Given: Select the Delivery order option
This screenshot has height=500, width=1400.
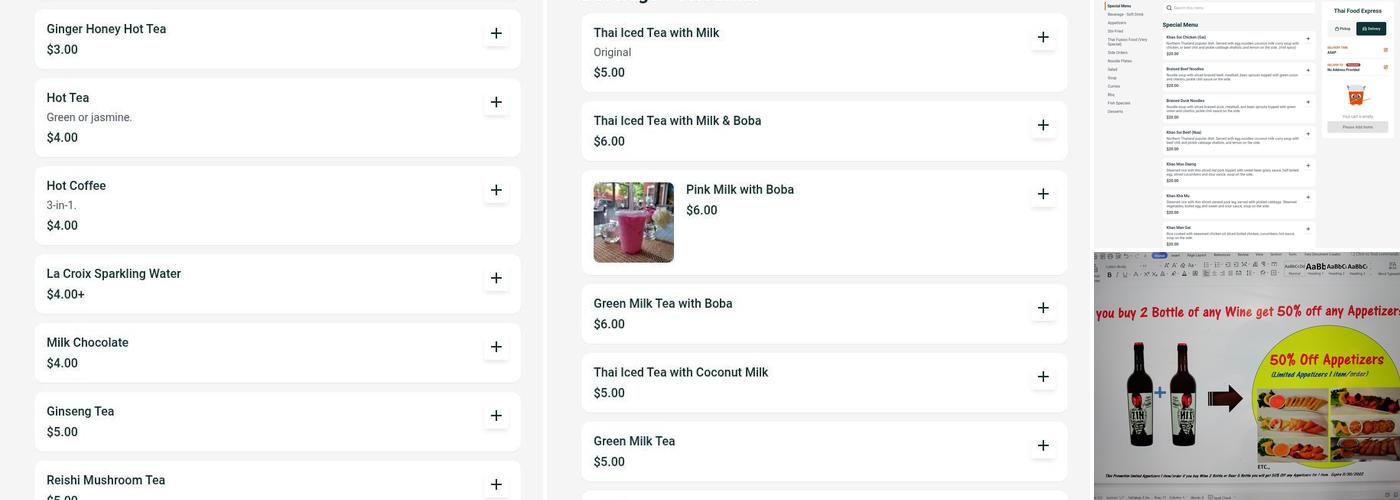Looking at the screenshot, I should point(1371,29).
